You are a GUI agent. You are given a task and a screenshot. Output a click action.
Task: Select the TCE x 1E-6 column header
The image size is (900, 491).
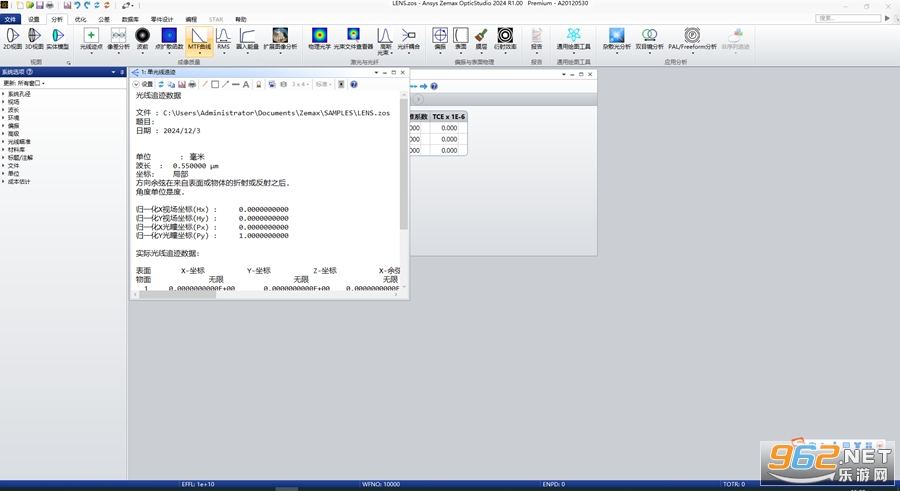(x=448, y=117)
